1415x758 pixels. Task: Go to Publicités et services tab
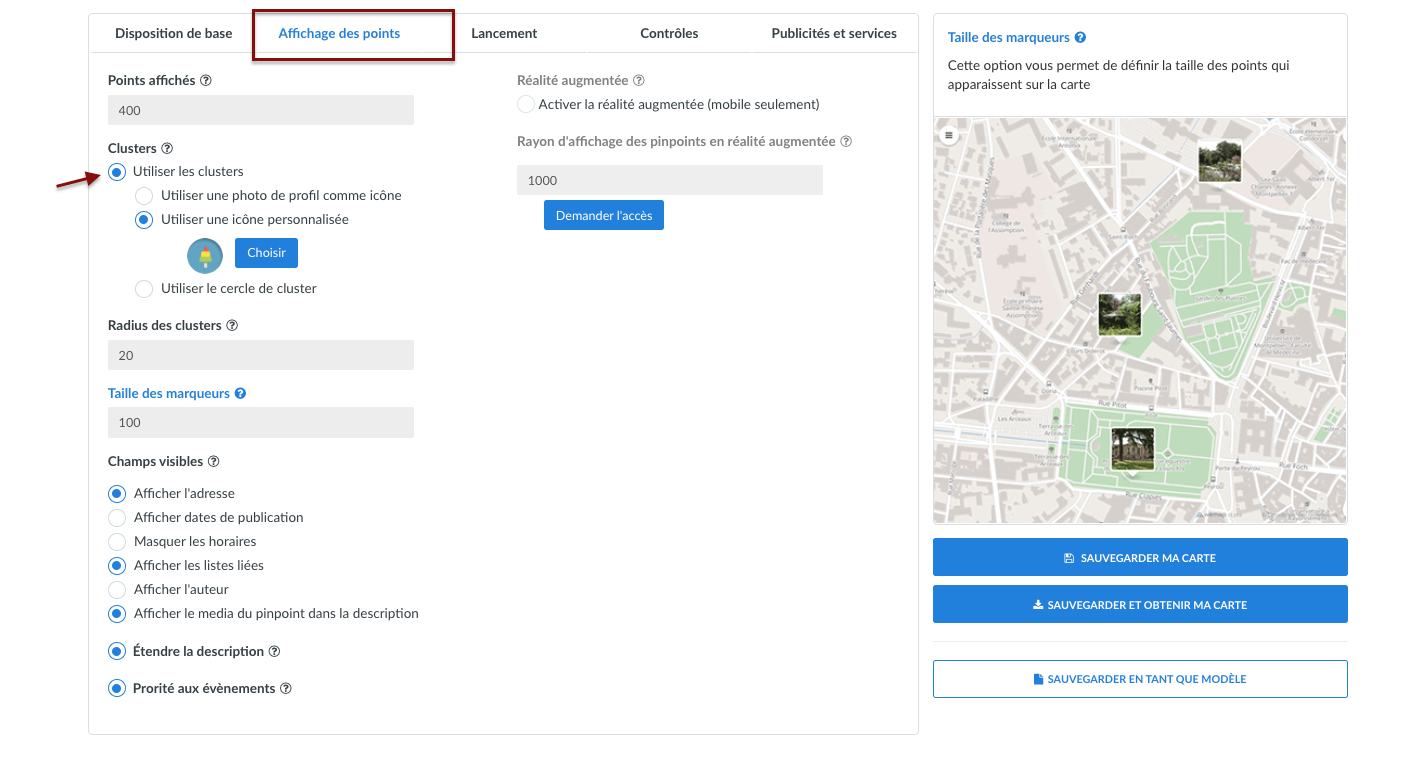point(834,34)
